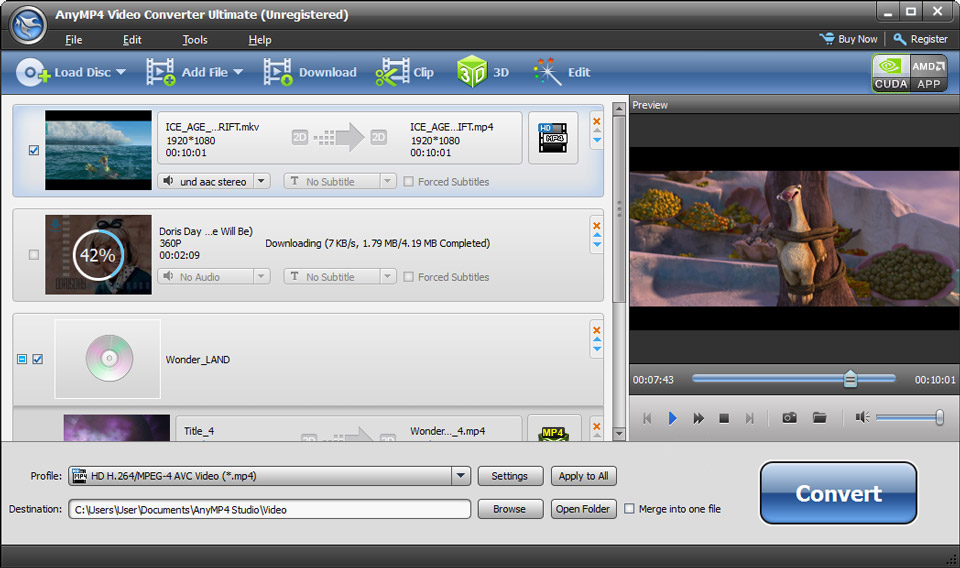Image resolution: width=960 pixels, height=568 pixels.
Task: Take a snapshot with the camera icon
Action: point(789,418)
